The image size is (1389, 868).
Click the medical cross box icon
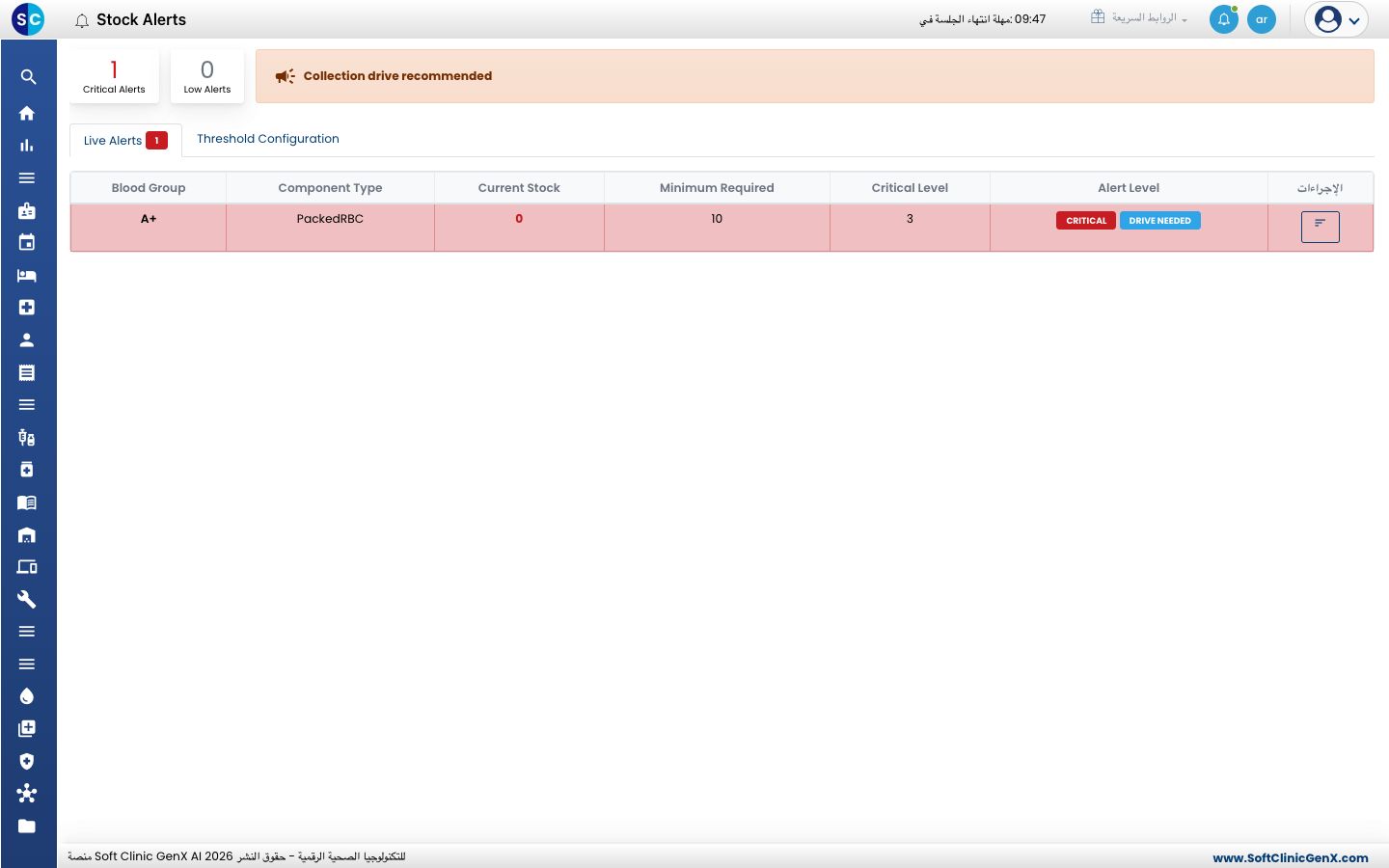[x=27, y=308]
